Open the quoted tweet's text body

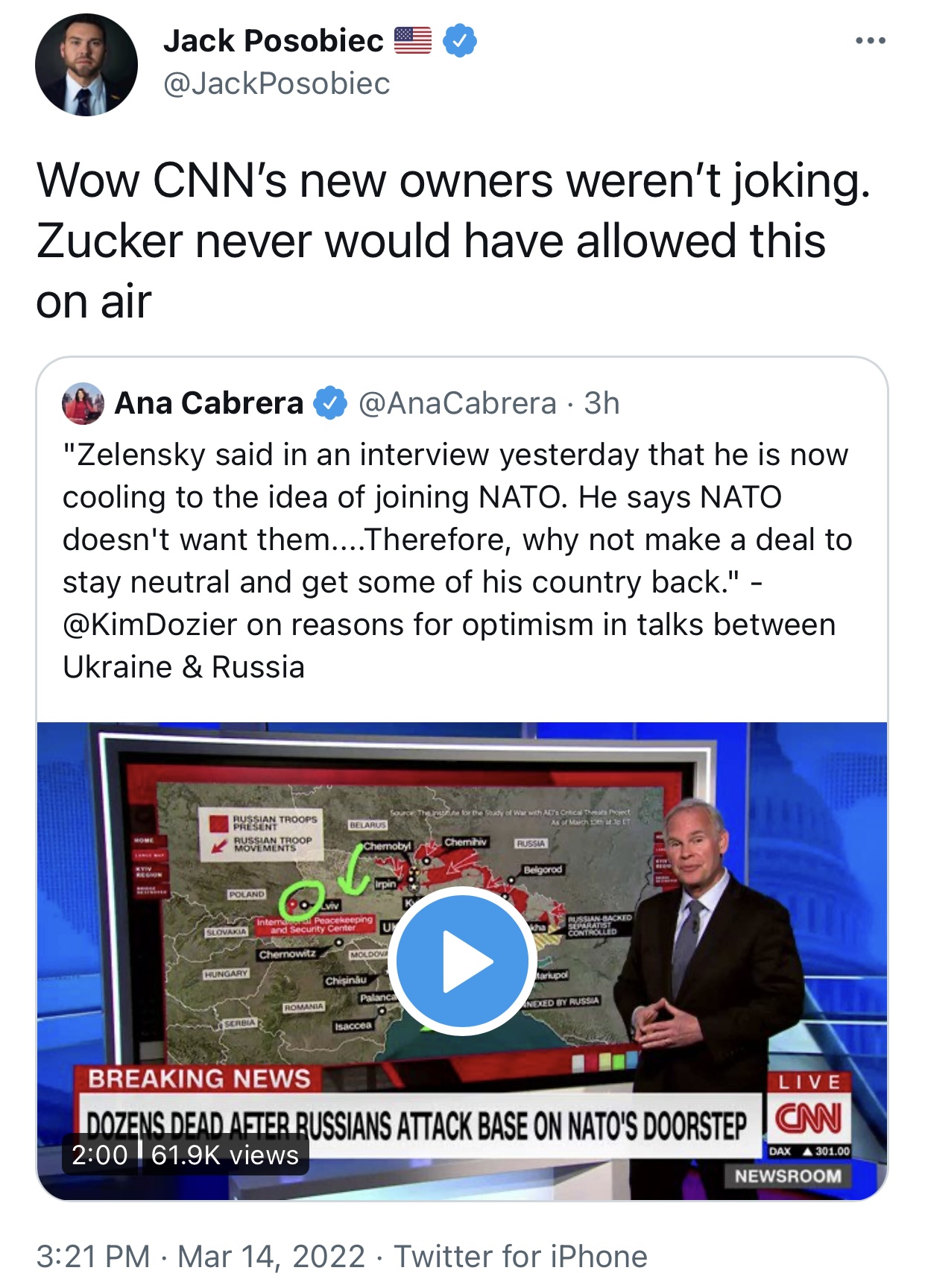click(455, 540)
